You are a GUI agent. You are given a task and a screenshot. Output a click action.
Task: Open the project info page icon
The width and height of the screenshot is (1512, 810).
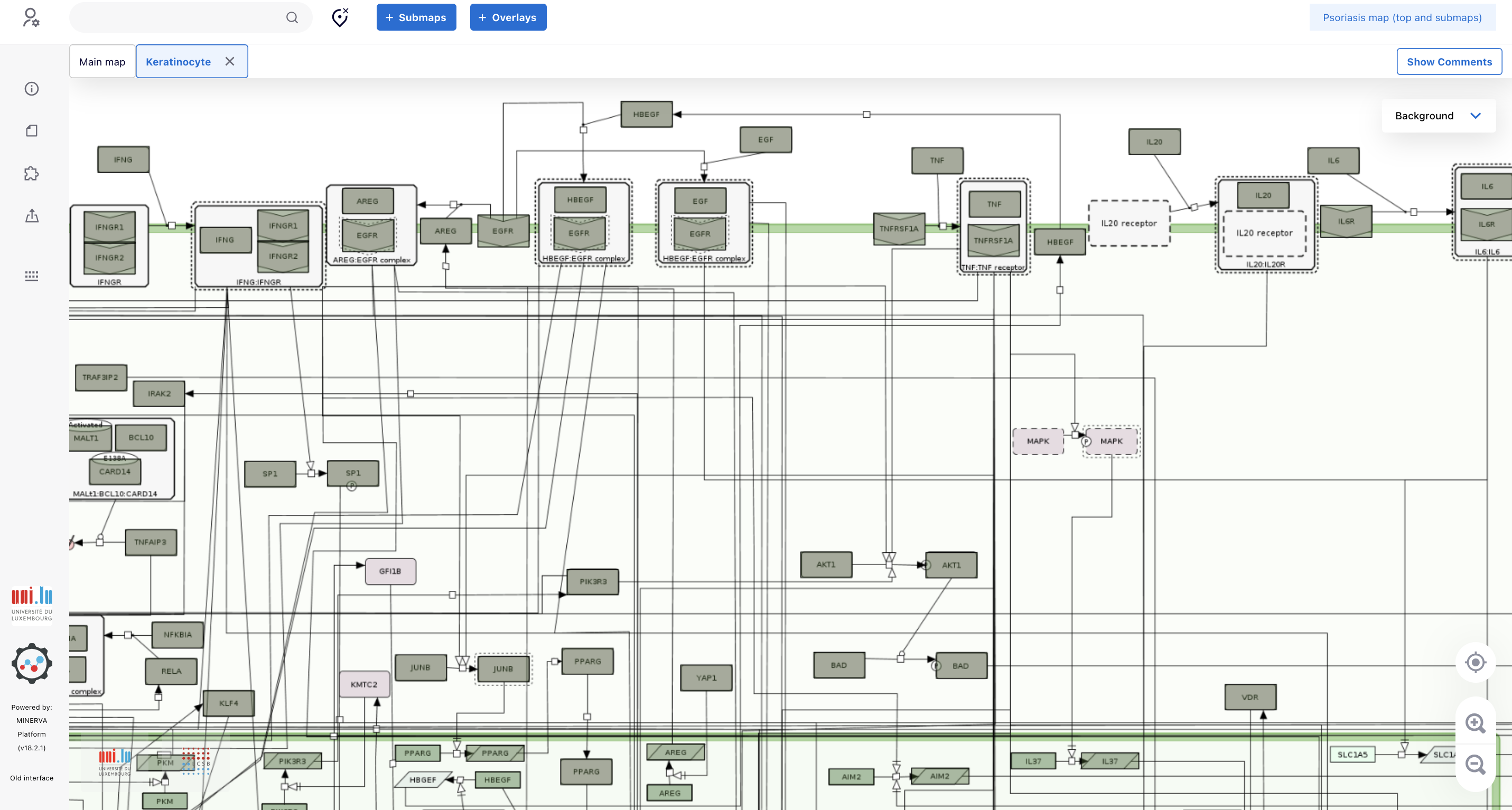point(32,131)
